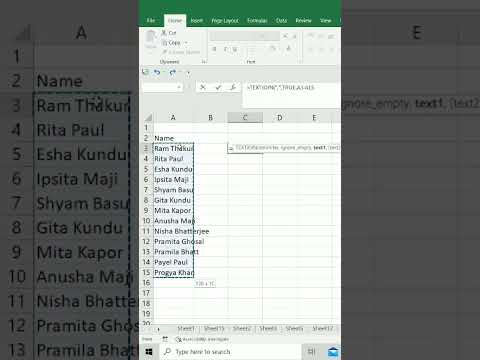Toggle Underline formatting
Viewport: 480px width, 360px height.
(x=235, y=49)
